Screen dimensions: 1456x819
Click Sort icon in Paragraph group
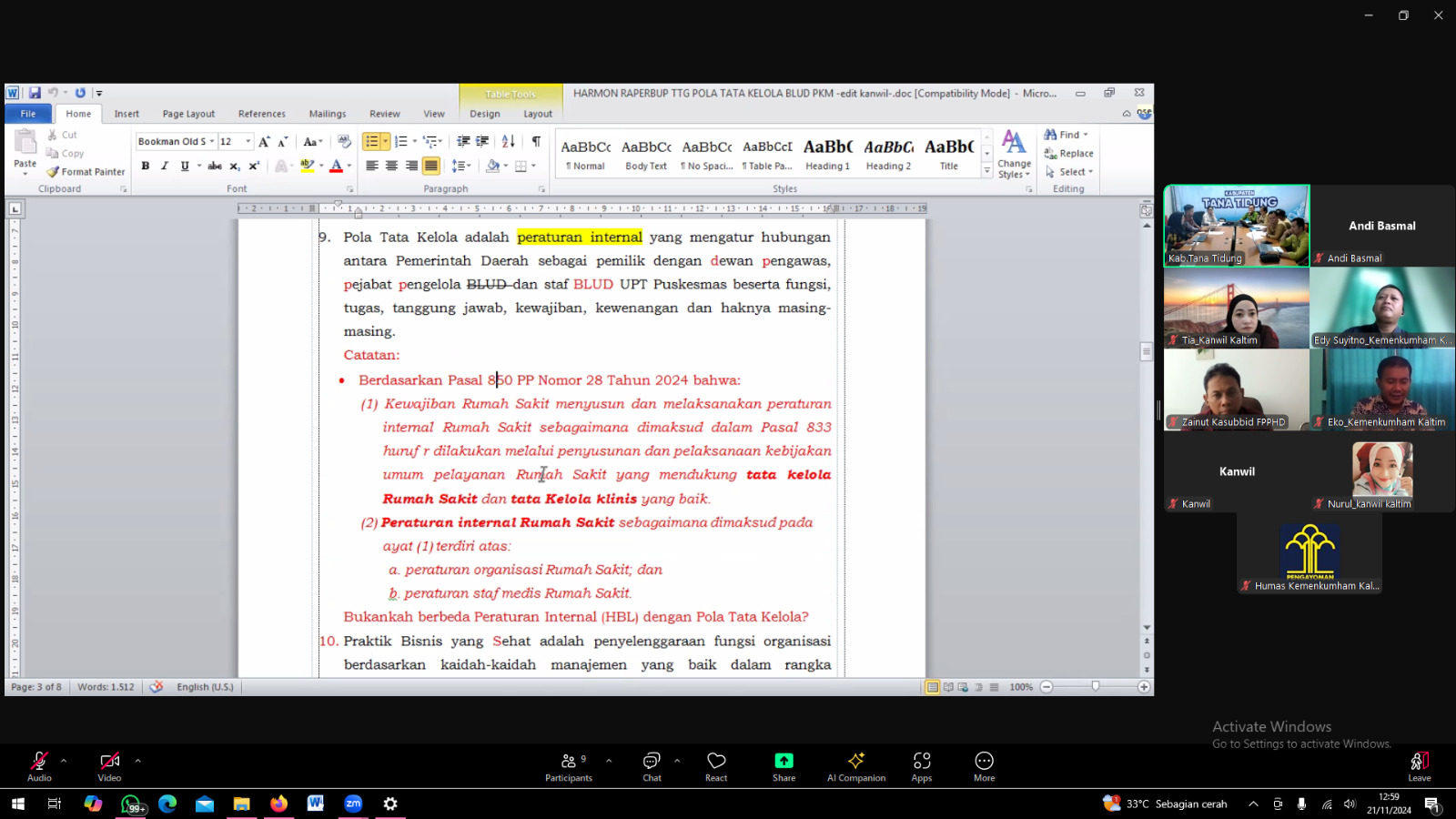click(x=509, y=141)
